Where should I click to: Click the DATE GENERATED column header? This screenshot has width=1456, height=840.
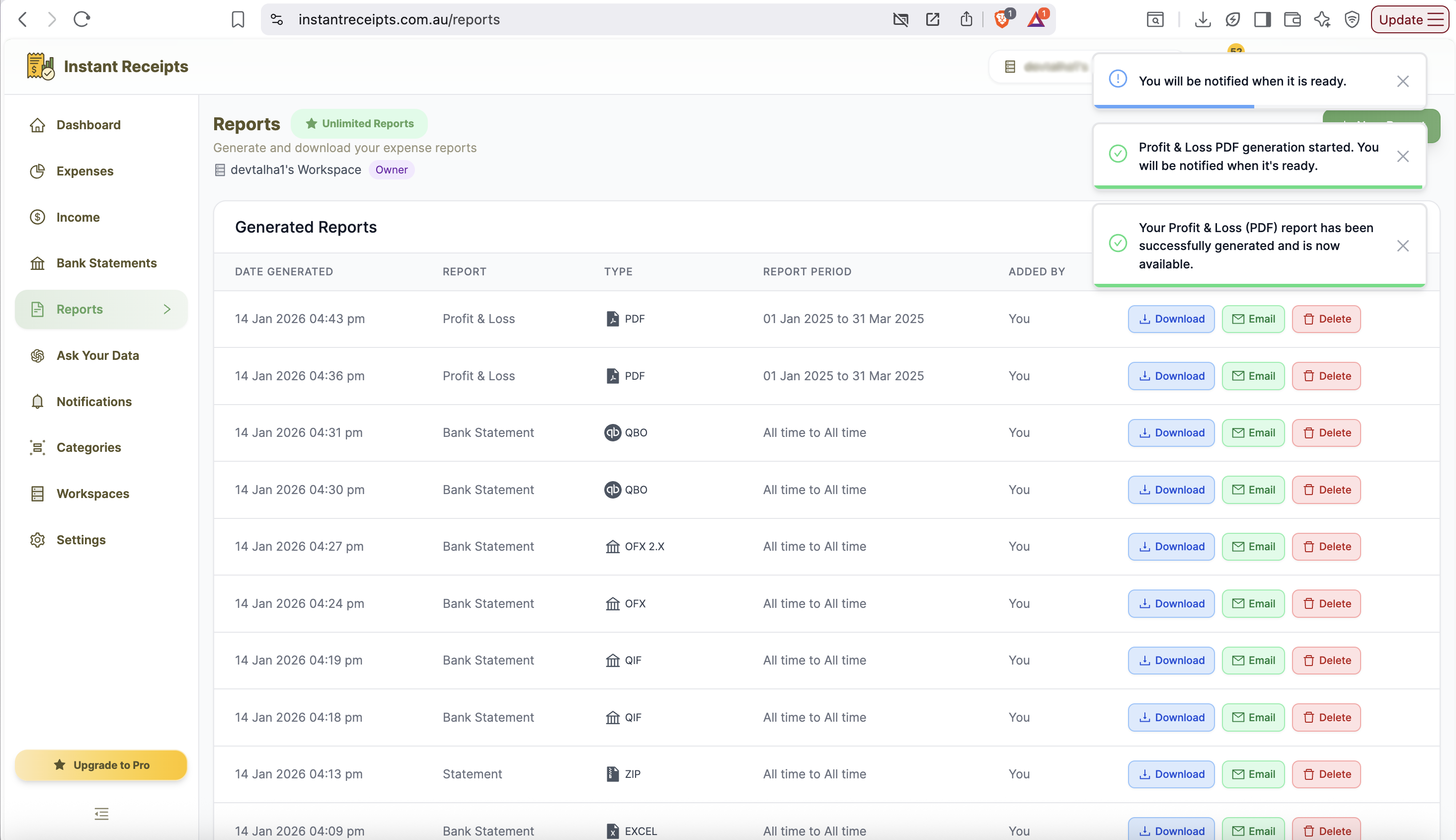284,272
